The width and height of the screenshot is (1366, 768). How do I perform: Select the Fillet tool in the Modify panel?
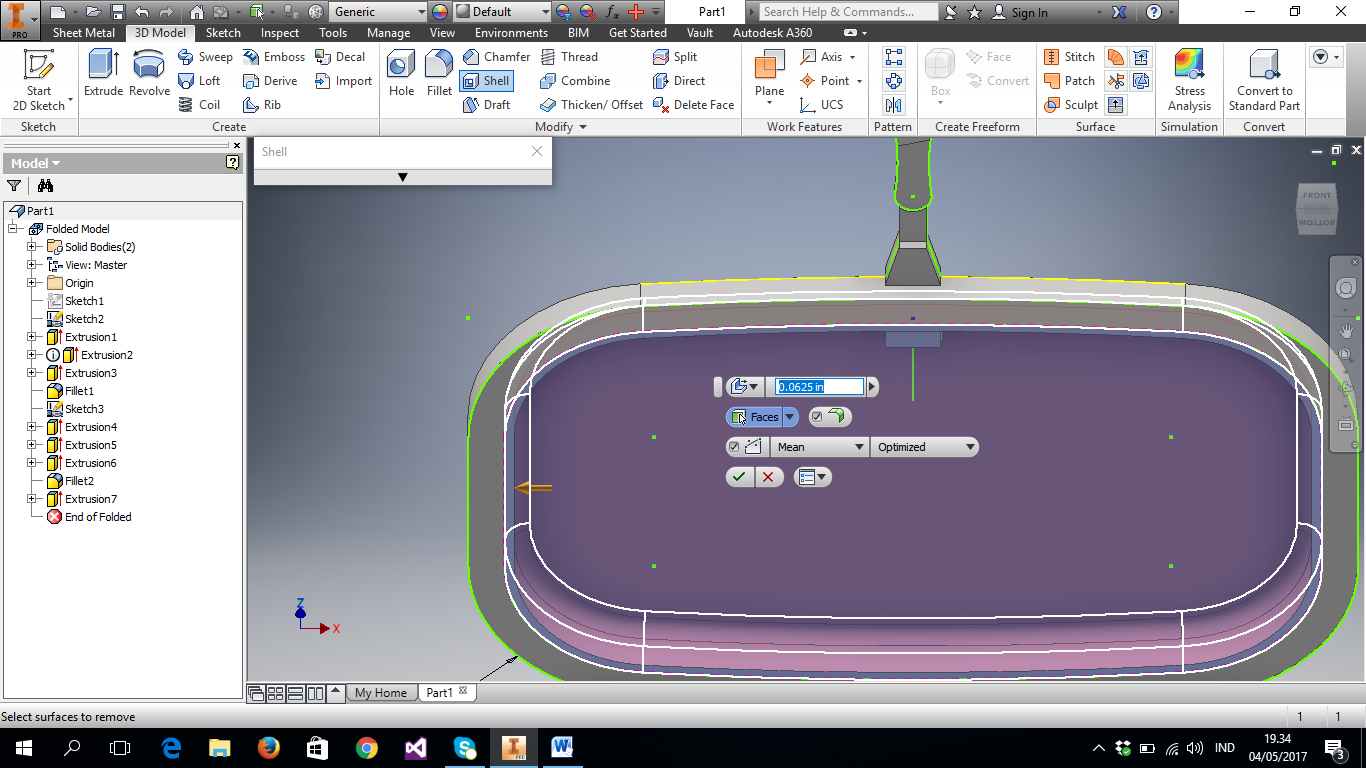438,80
